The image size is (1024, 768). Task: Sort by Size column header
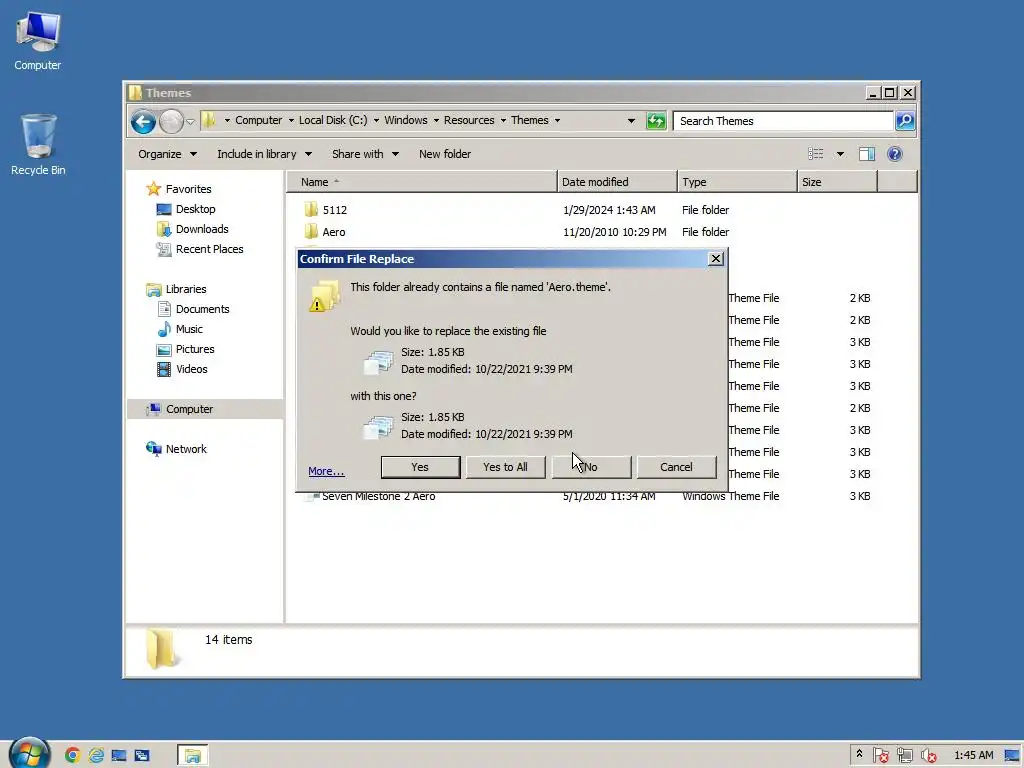(x=837, y=182)
